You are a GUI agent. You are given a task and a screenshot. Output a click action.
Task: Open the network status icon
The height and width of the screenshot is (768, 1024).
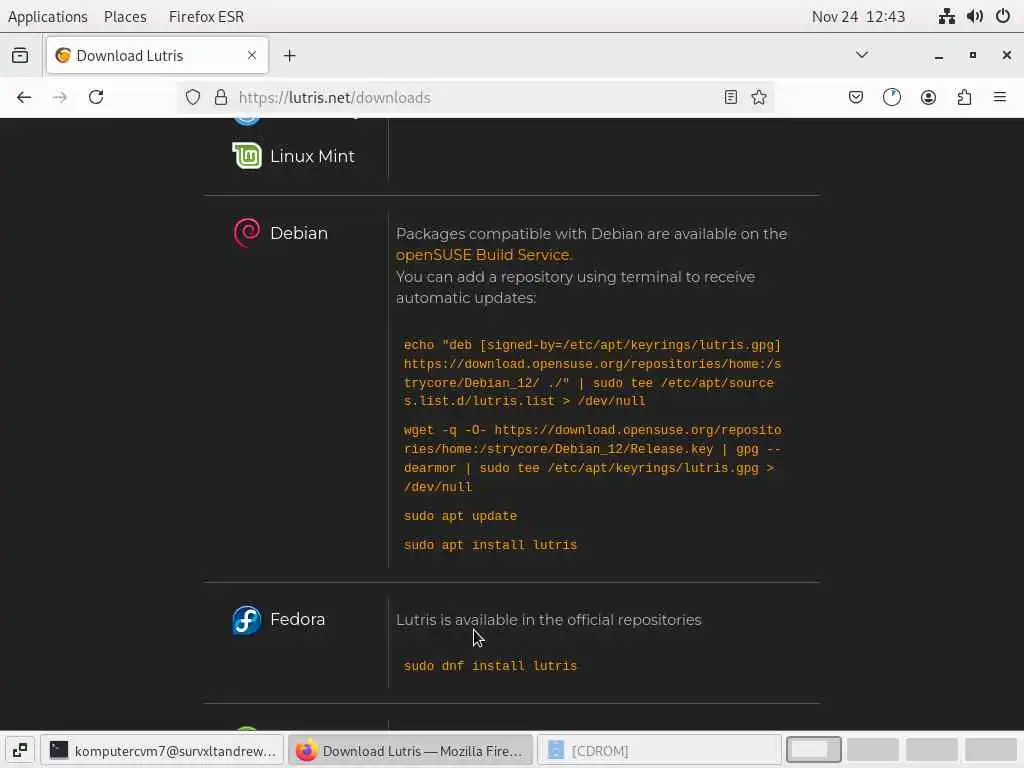(x=947, y=16)
